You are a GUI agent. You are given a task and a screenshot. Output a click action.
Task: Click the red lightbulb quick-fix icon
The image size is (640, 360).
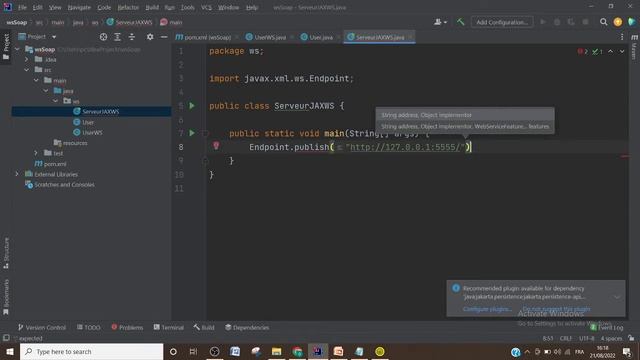[x=216, y=145]
